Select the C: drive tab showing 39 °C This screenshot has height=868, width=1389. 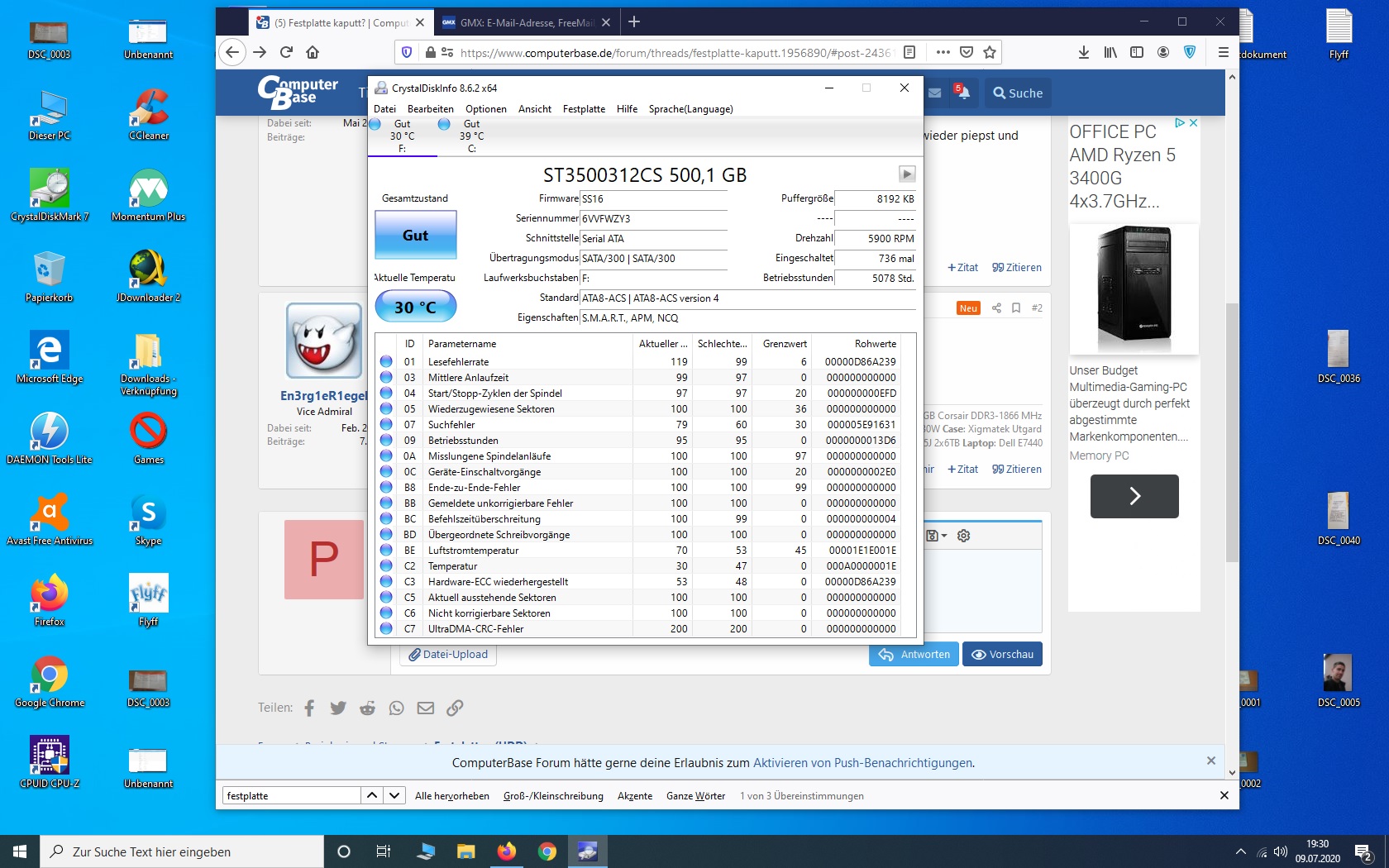point(471,136)
